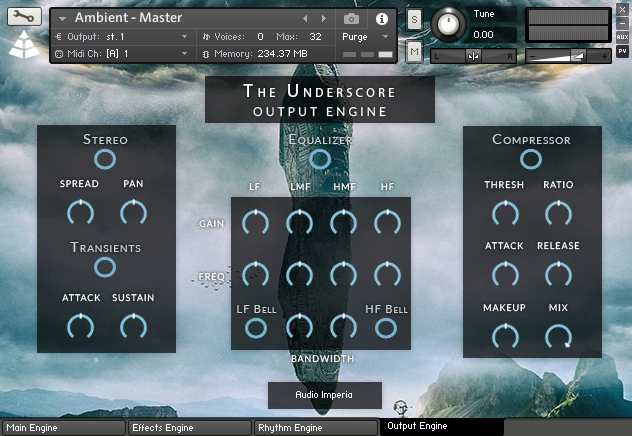Click the Transients Attack knob
Image resolution: width=632 pixels, height=436 pixels.
(x=81, y=326)
